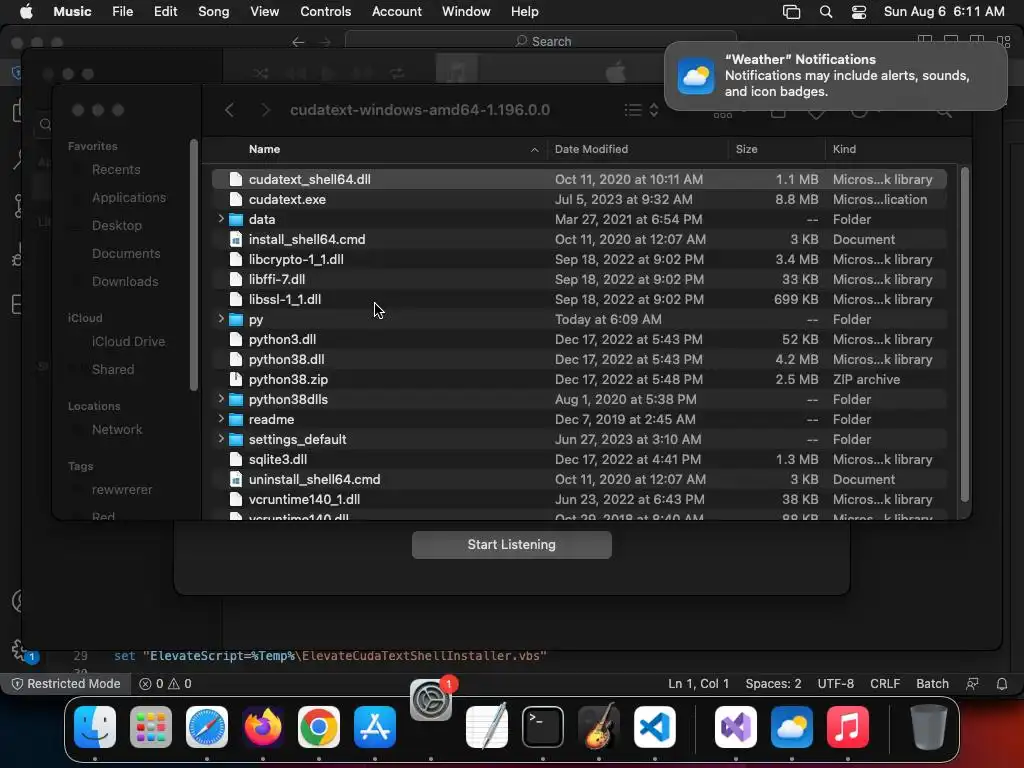Open System Settings with notification badge
This screenshot has height=768, width=1024.
pos(431,700)
